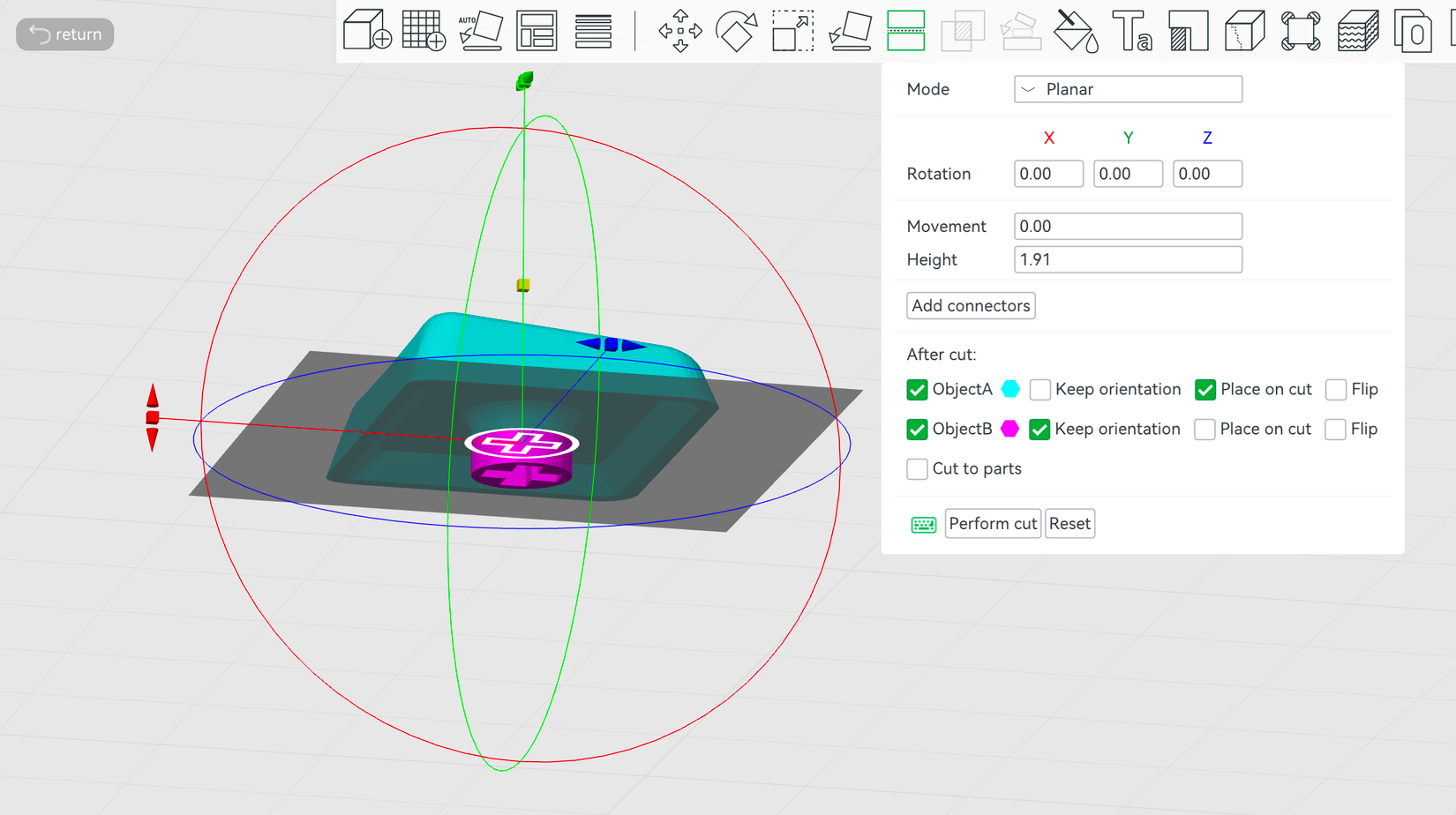Select the Lay on face tool
Image resolution: width=1456 pixels, height=815 pixels.
[850, 31]
